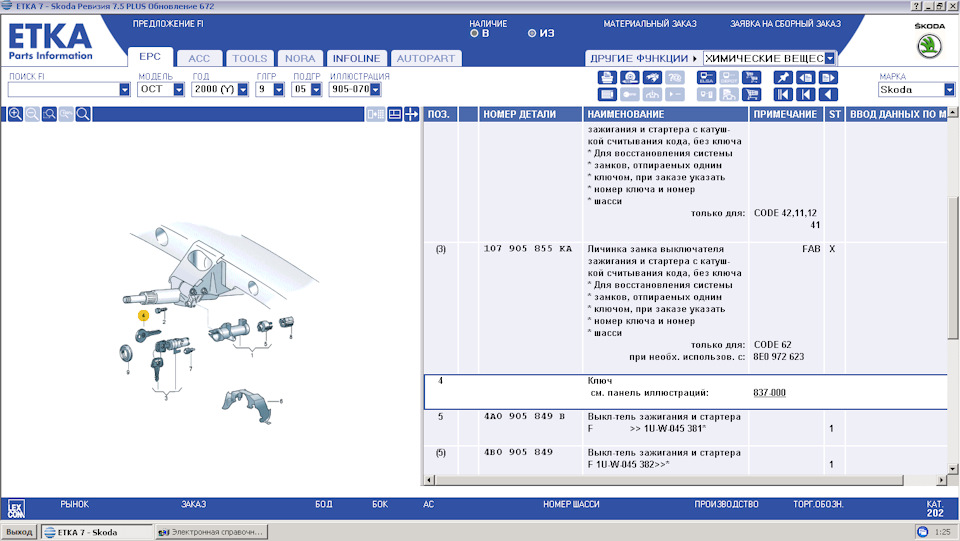Click ПРЕДЛОЖЕНИЕ FI in the header
Viewport: 960px width, 541px height.
168,24
